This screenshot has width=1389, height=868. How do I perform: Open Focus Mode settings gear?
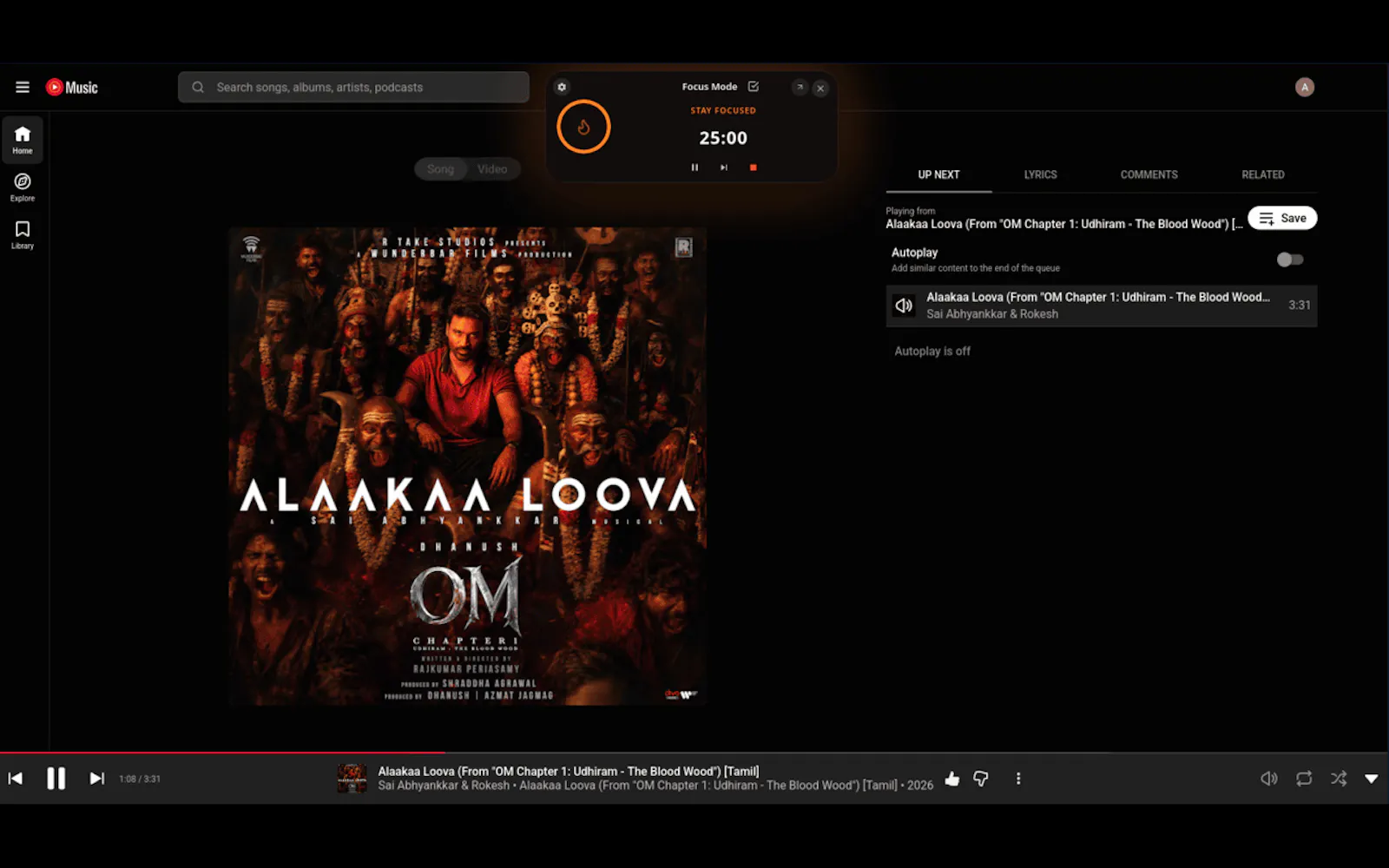[562, 87]
